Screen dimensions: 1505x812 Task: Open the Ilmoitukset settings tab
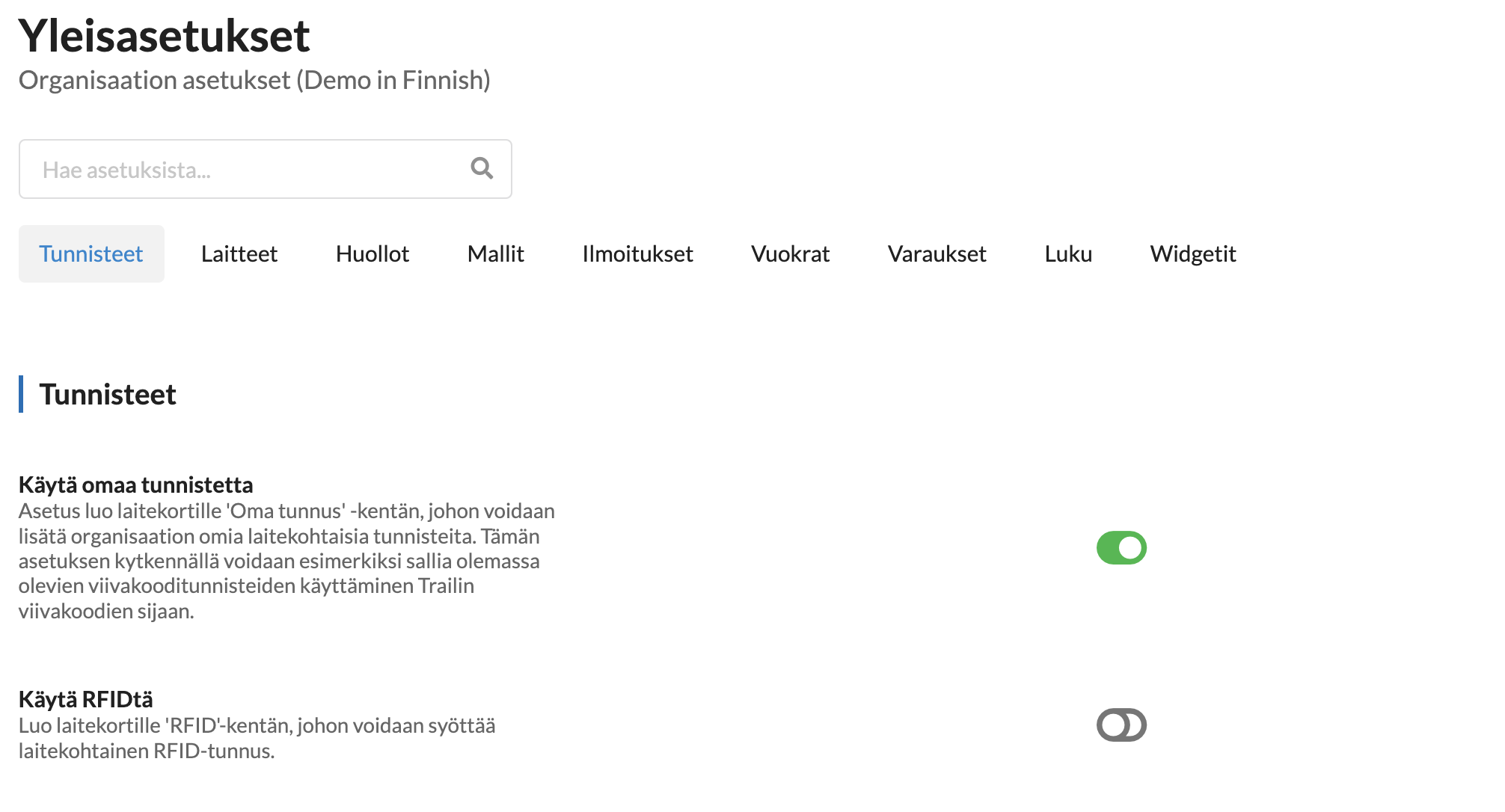(x=637, y=254)
